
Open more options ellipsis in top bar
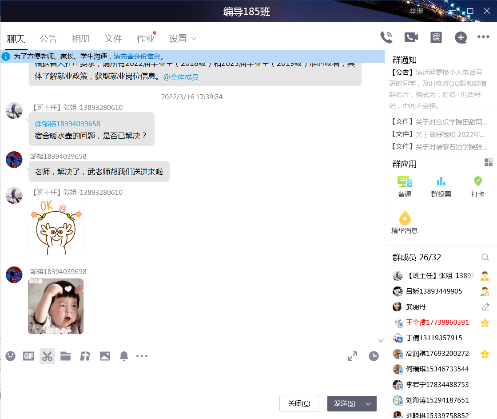coord(483,37)
